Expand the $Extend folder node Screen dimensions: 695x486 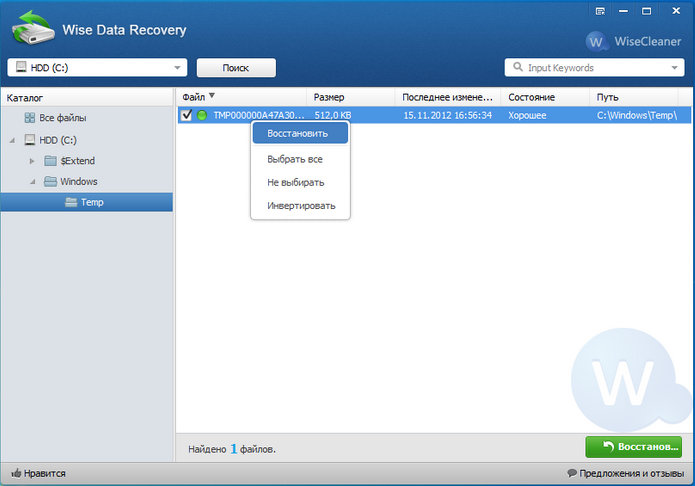point(32,161)
